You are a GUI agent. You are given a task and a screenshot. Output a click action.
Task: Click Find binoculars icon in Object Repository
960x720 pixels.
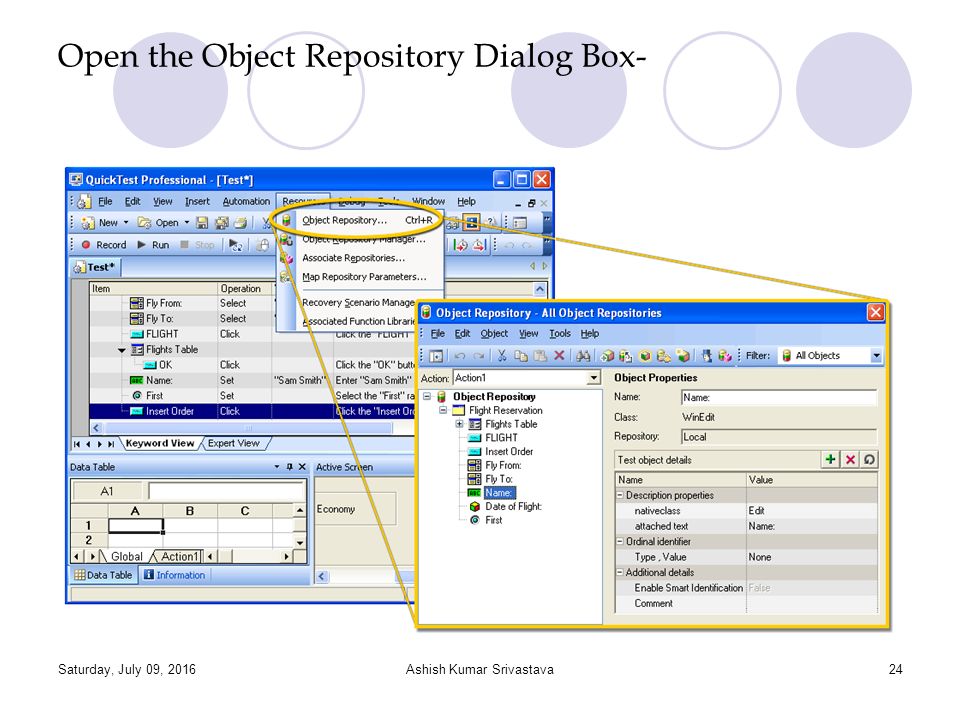coord(583,356)
